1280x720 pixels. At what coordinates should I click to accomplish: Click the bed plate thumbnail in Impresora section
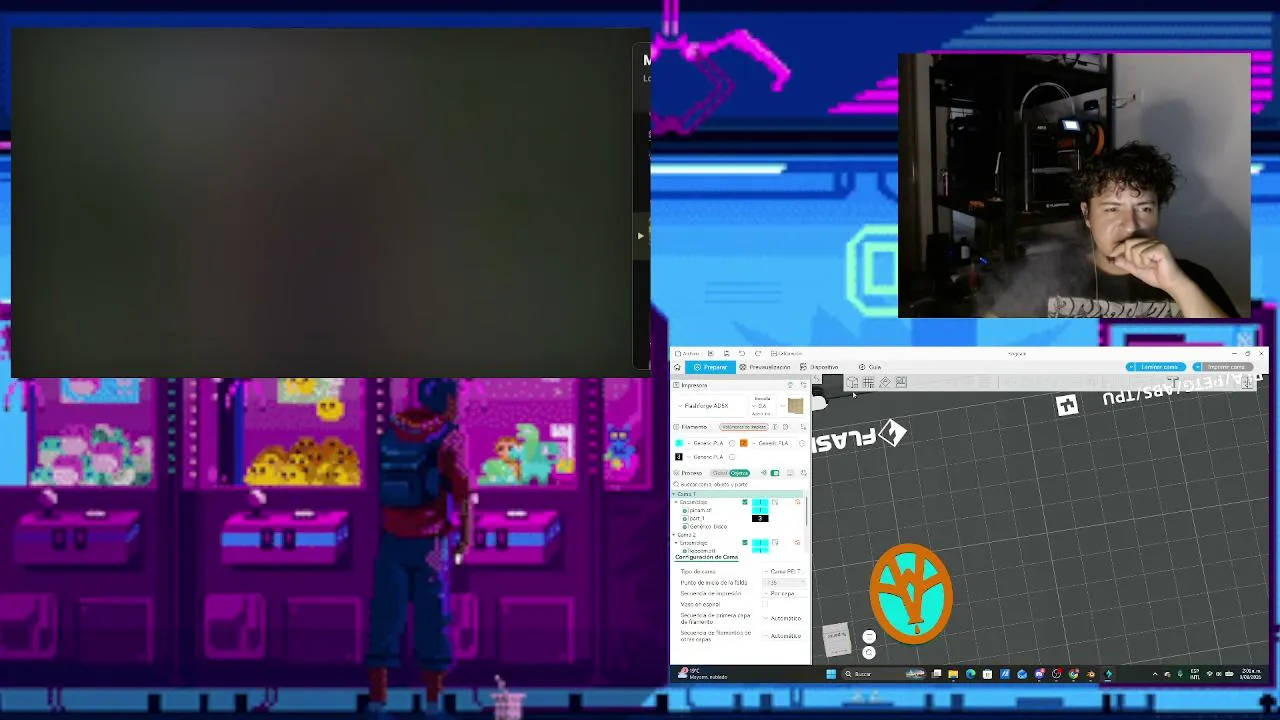coord(795,406)
